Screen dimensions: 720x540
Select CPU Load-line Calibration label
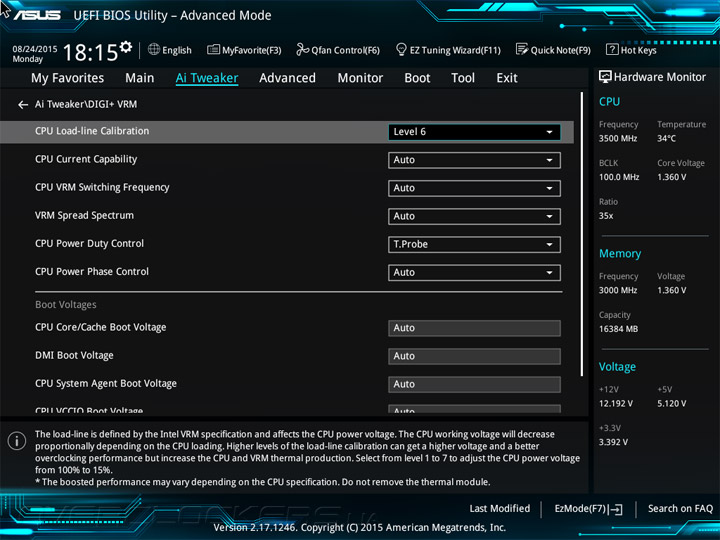tap(92, 131)
